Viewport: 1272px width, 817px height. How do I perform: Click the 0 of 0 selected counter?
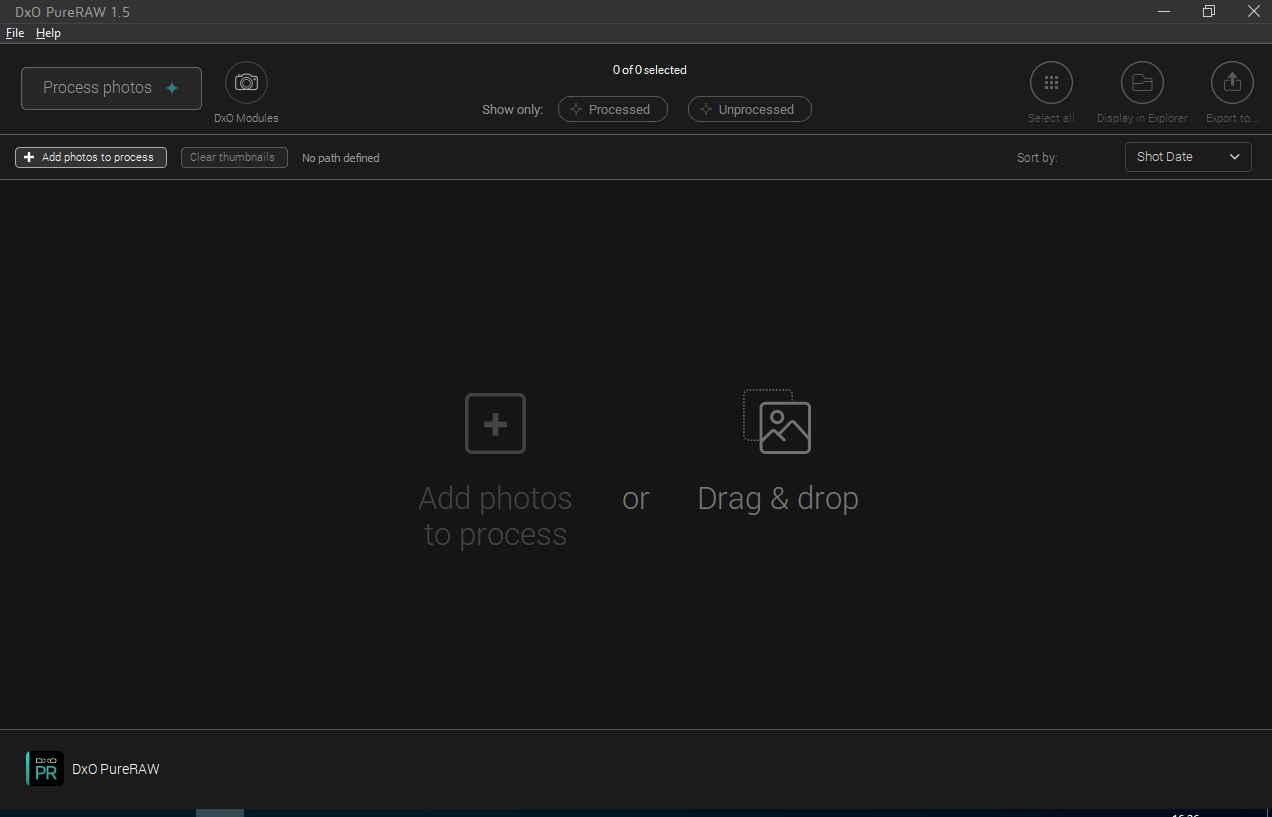649,70
